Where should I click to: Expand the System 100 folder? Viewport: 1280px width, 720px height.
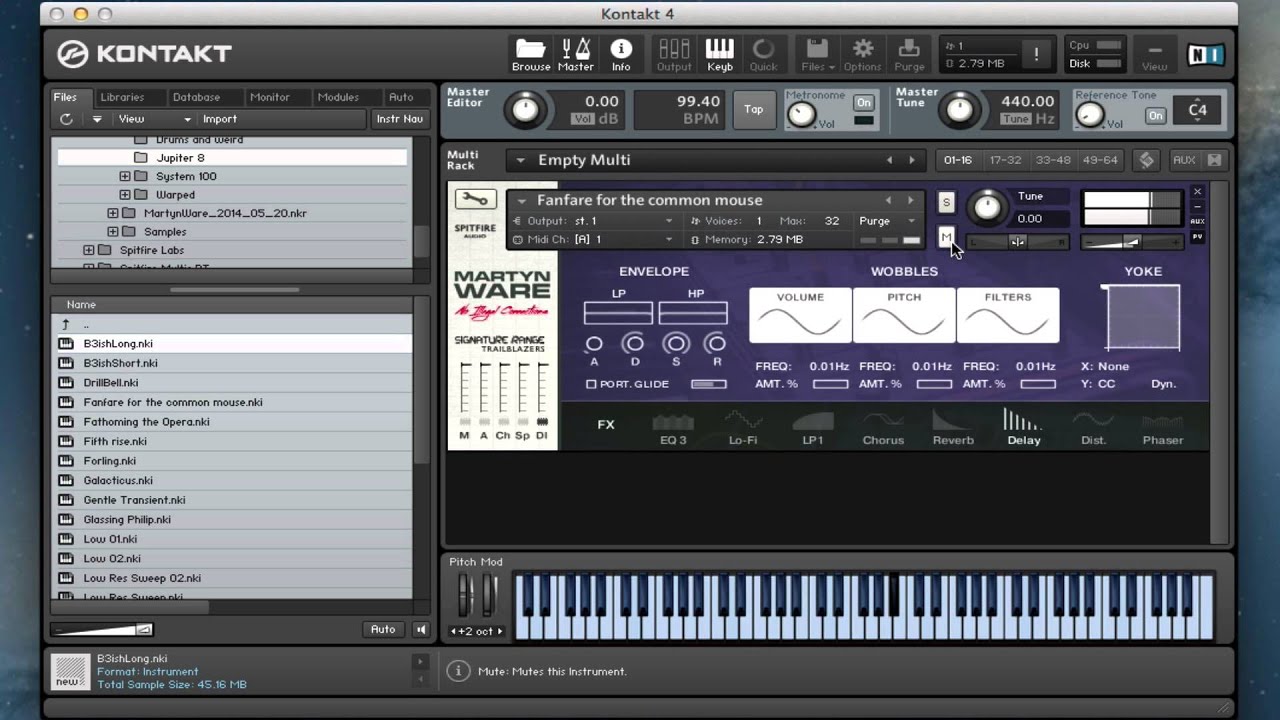point(125,176)
